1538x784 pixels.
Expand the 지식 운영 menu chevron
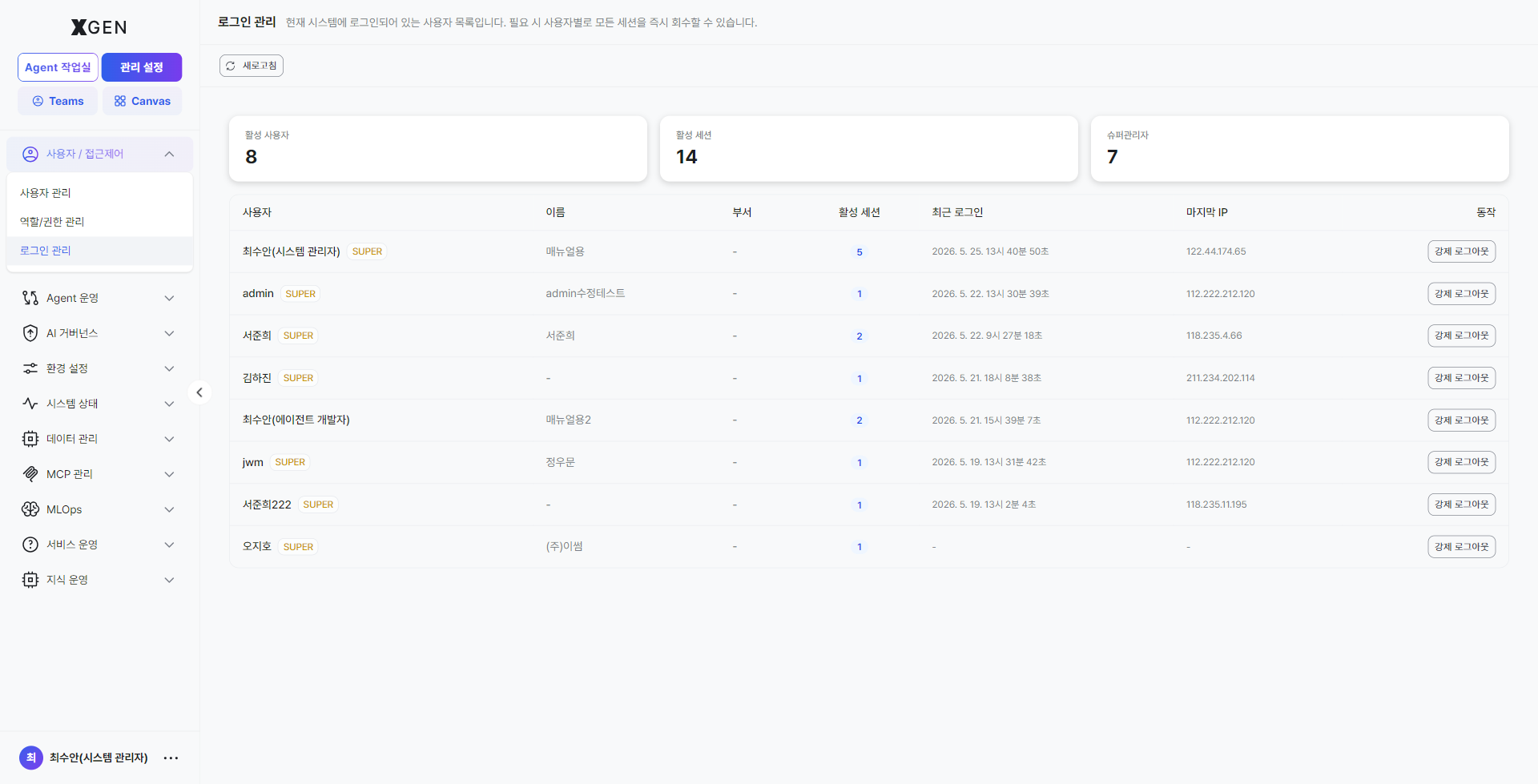click(x=169, y=580)
